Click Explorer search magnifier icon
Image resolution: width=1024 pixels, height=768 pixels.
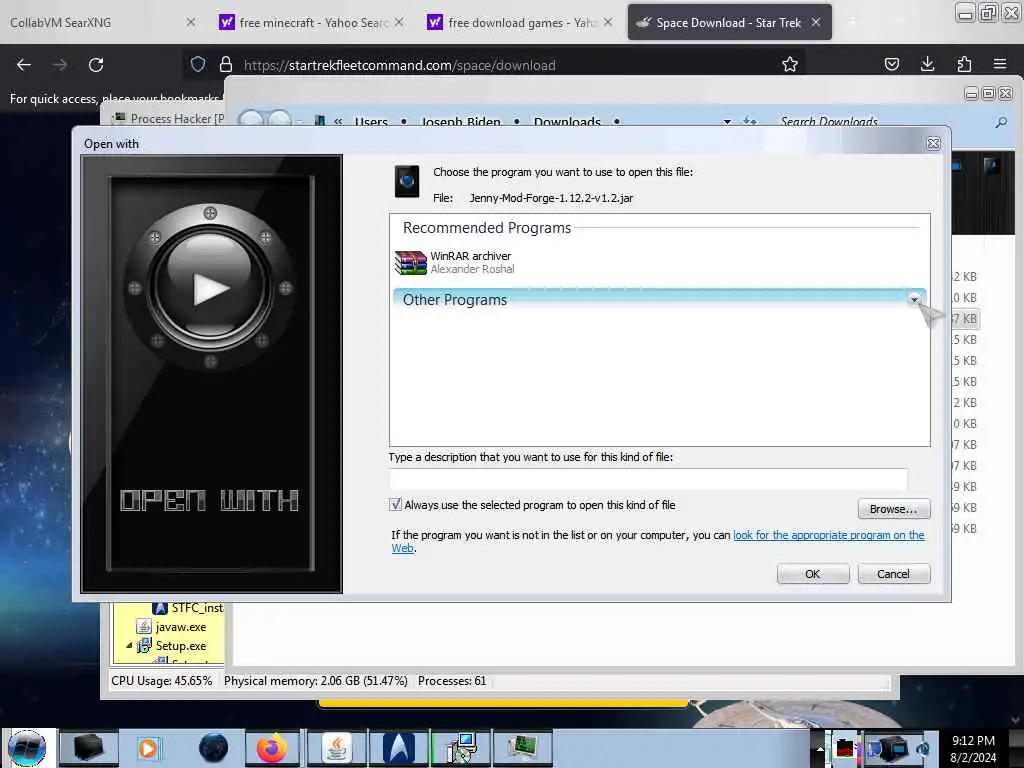pyautogui.click(x=1000, y=122)
